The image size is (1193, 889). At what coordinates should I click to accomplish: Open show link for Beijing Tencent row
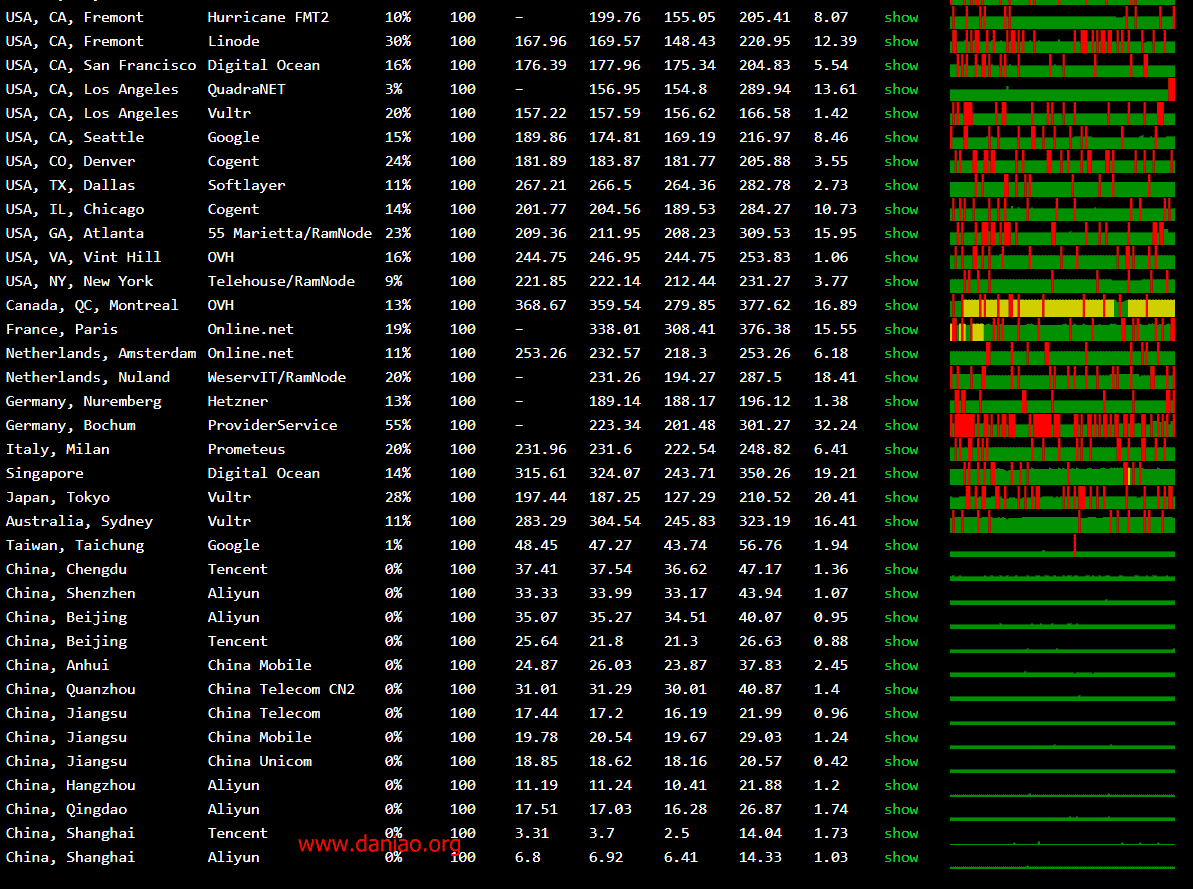click(x=901, y=642)
